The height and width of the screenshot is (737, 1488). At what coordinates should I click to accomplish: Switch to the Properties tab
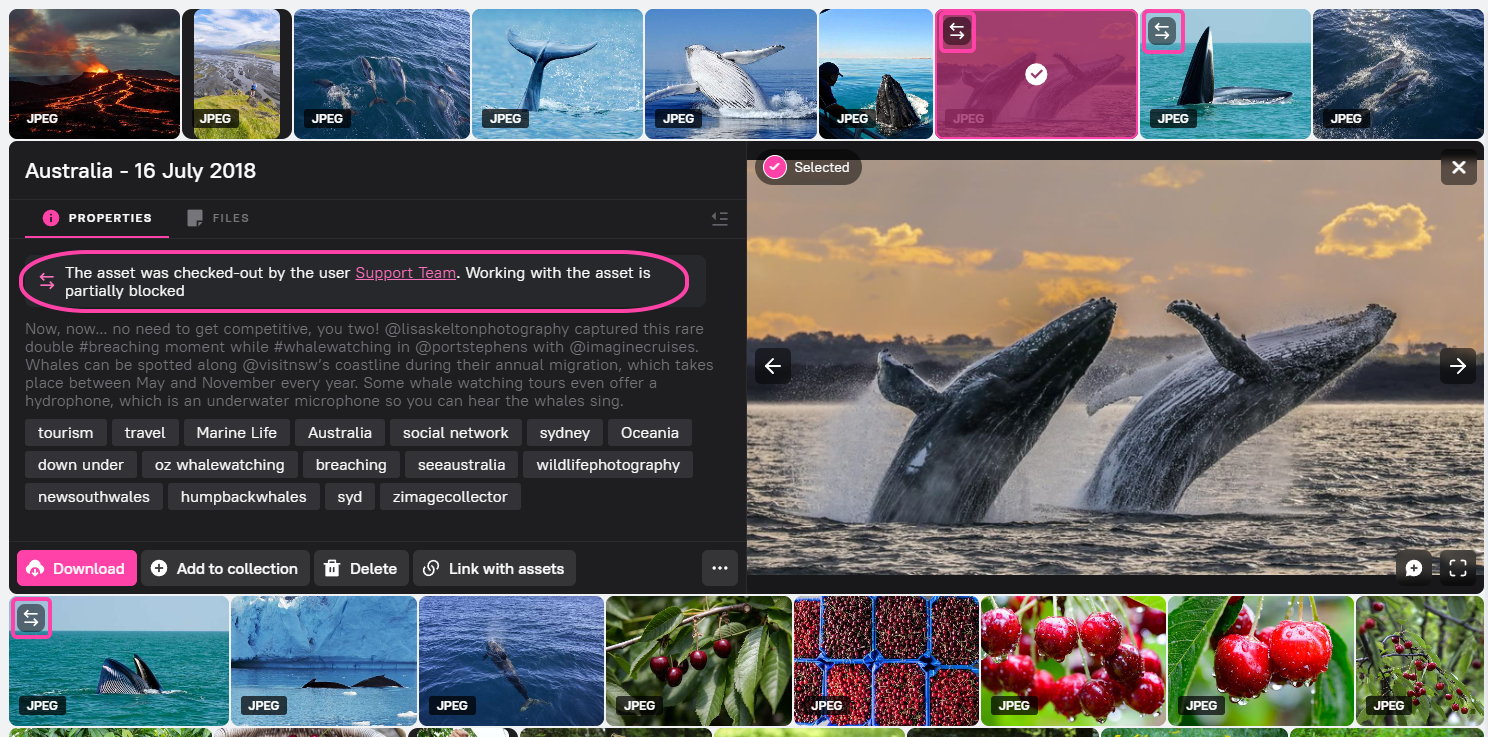pos(98,218)
